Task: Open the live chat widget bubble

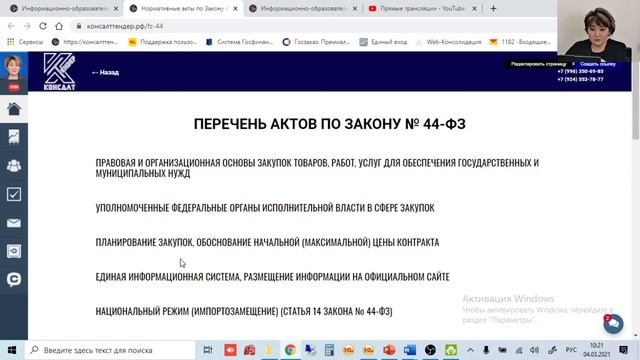Action: click(613, 324)
